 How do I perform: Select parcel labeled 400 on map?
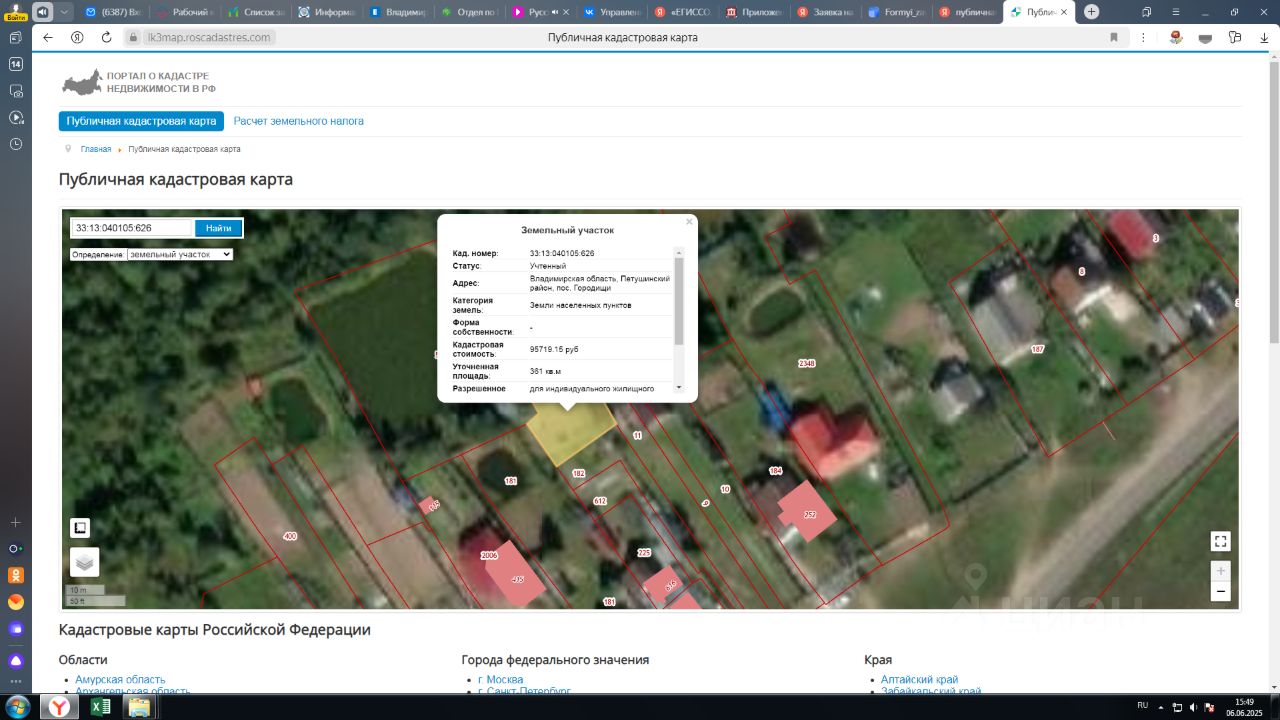(x=290, y=537)
